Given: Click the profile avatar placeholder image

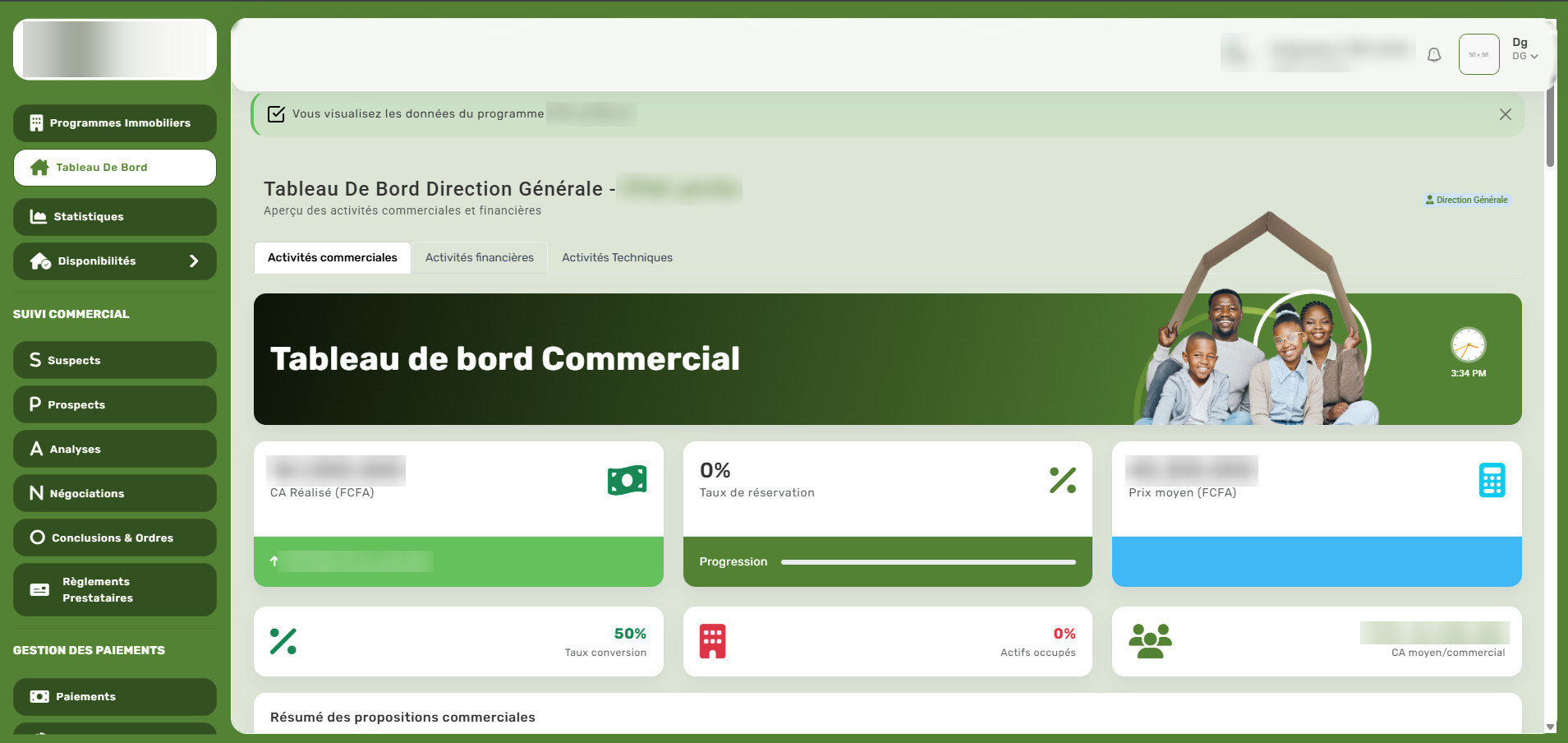Looking at the screenshot, I should [1478, 54].
